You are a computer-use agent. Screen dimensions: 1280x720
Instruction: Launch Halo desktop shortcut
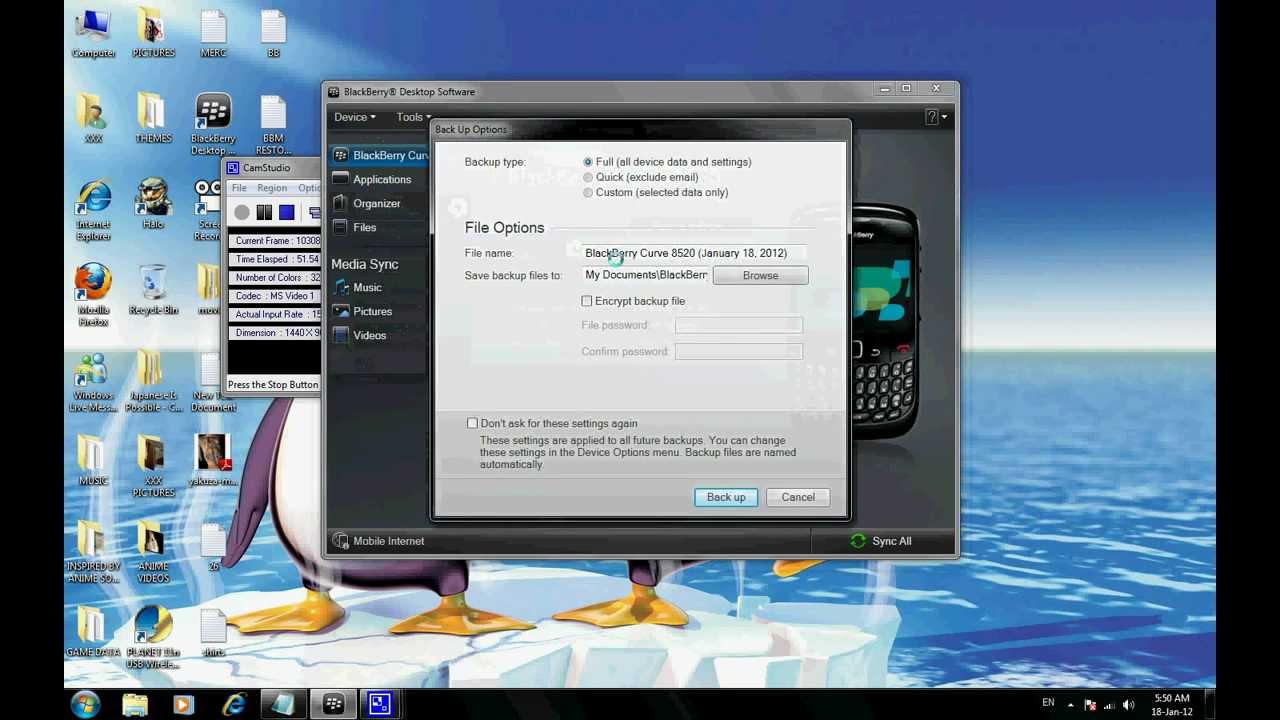(153, 205)
